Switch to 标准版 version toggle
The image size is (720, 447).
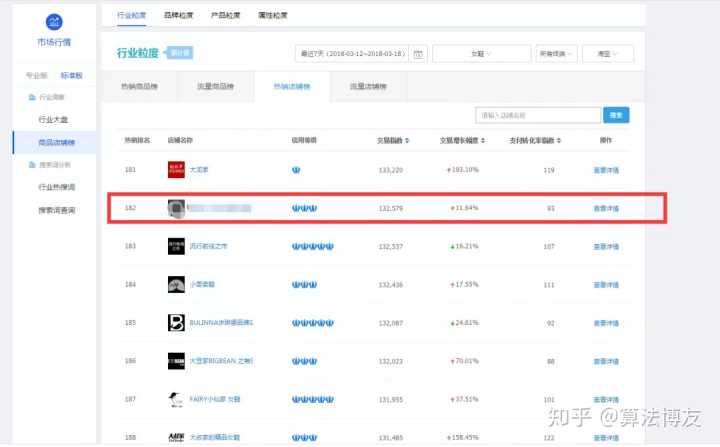click(x=71, y=76)
